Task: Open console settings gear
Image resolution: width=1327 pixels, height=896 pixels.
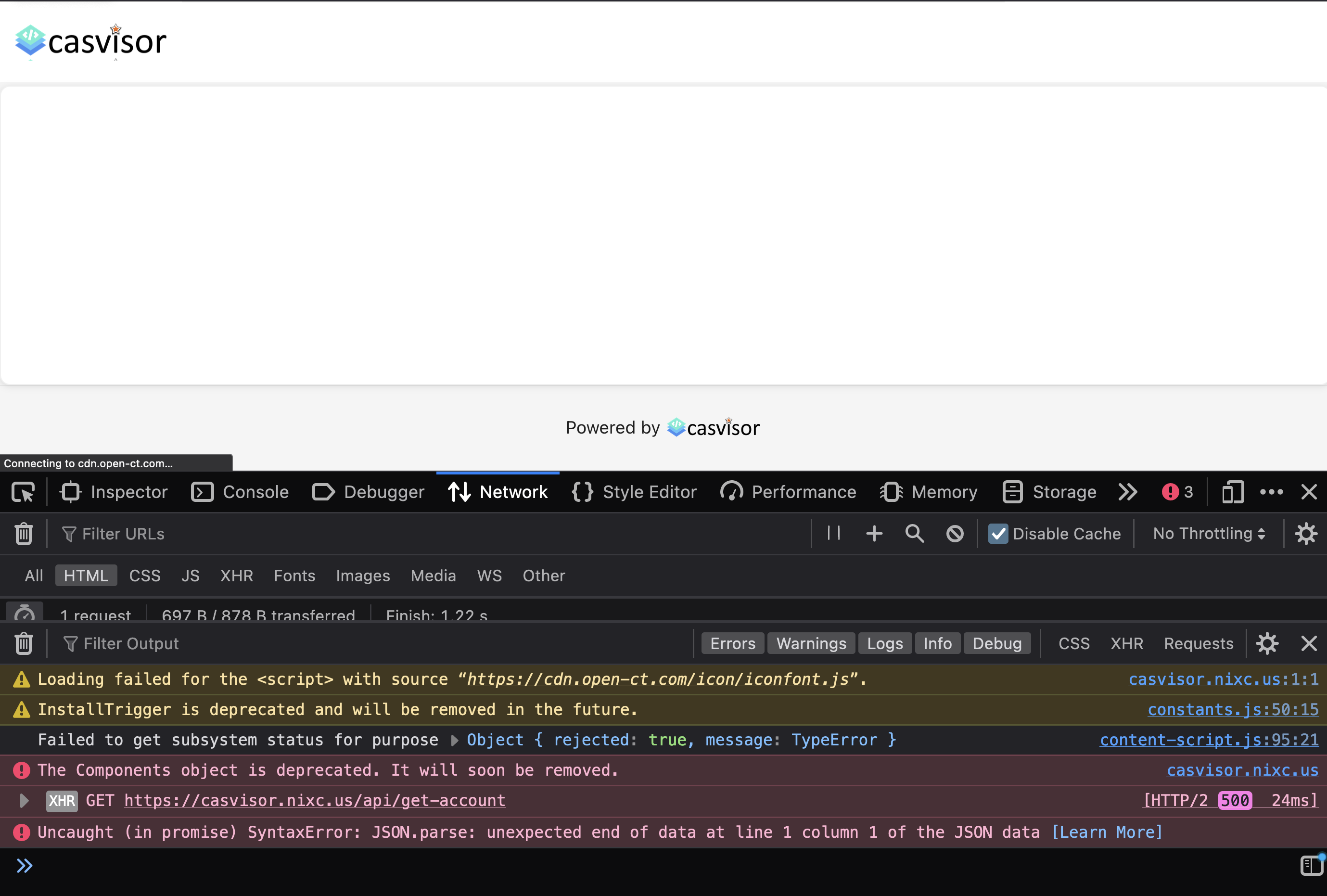Action: coord(1267,643)
